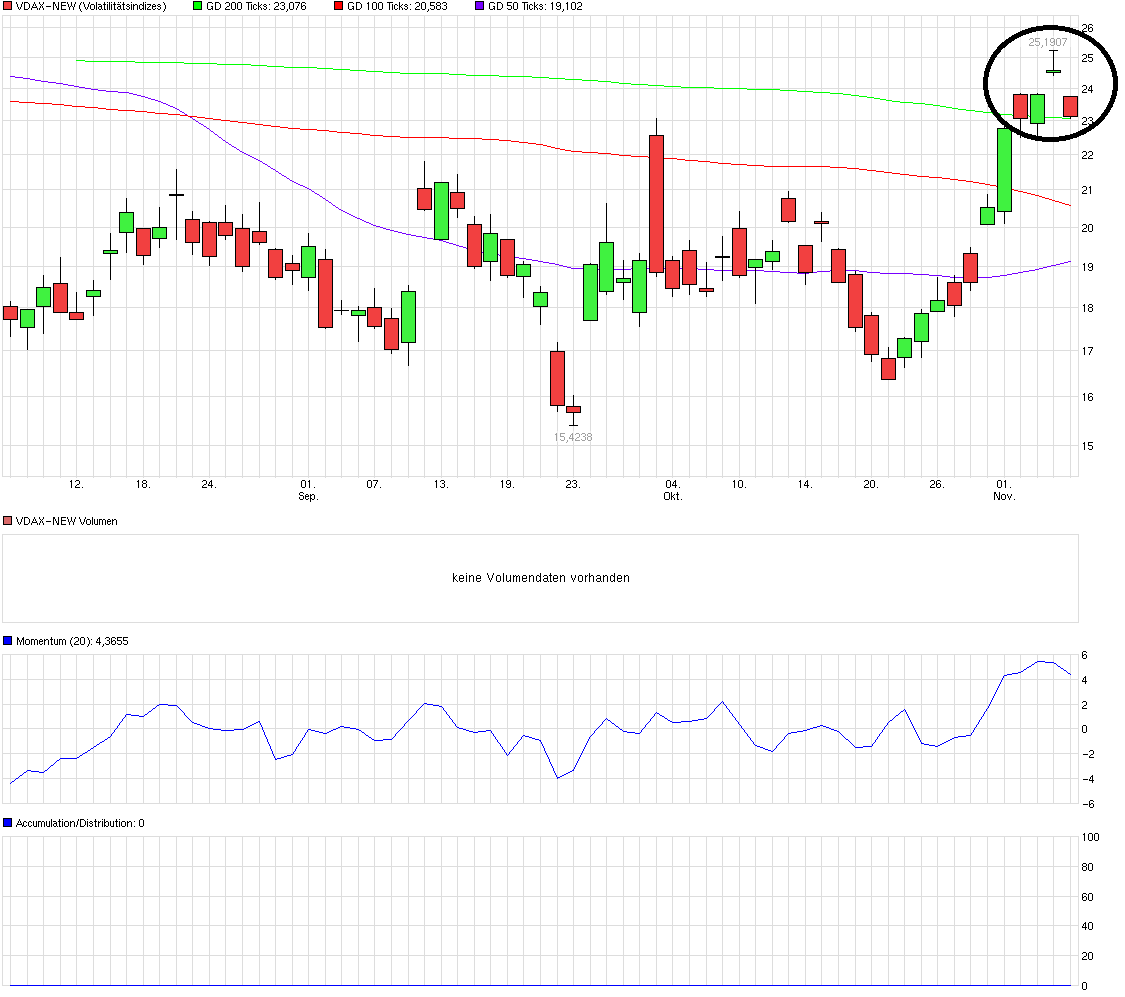
Task: Click the small red candle above the 15,4238 low
Action: point(573,410)
